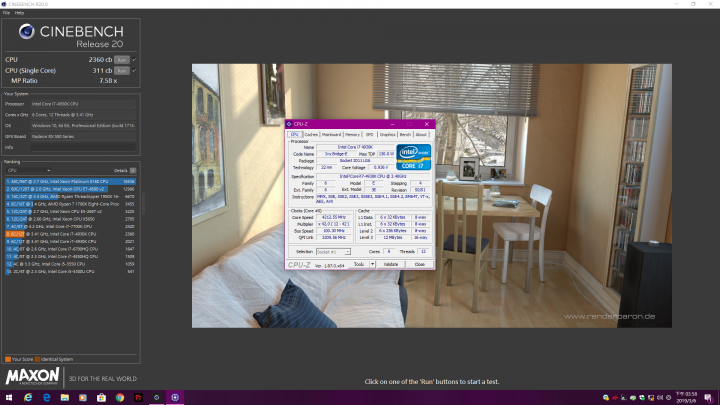Click the Close button in CPU-Z
Viewport: 720px width, 405px height.
click(419, 264)
